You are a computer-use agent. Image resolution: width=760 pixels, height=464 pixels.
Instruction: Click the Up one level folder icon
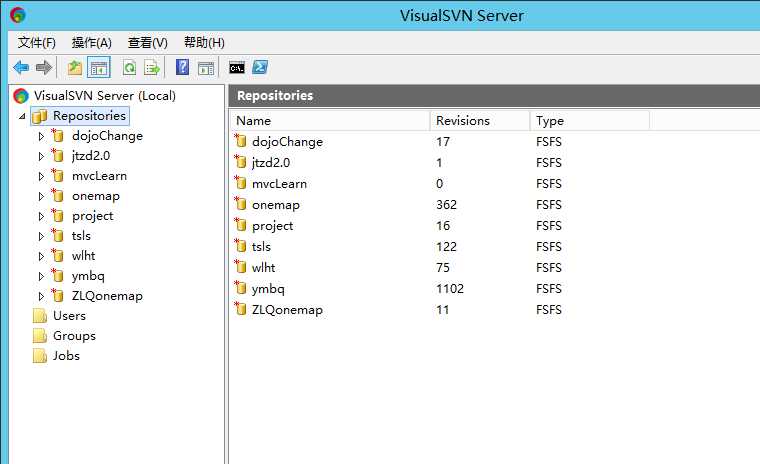click(x=75, y=68)
